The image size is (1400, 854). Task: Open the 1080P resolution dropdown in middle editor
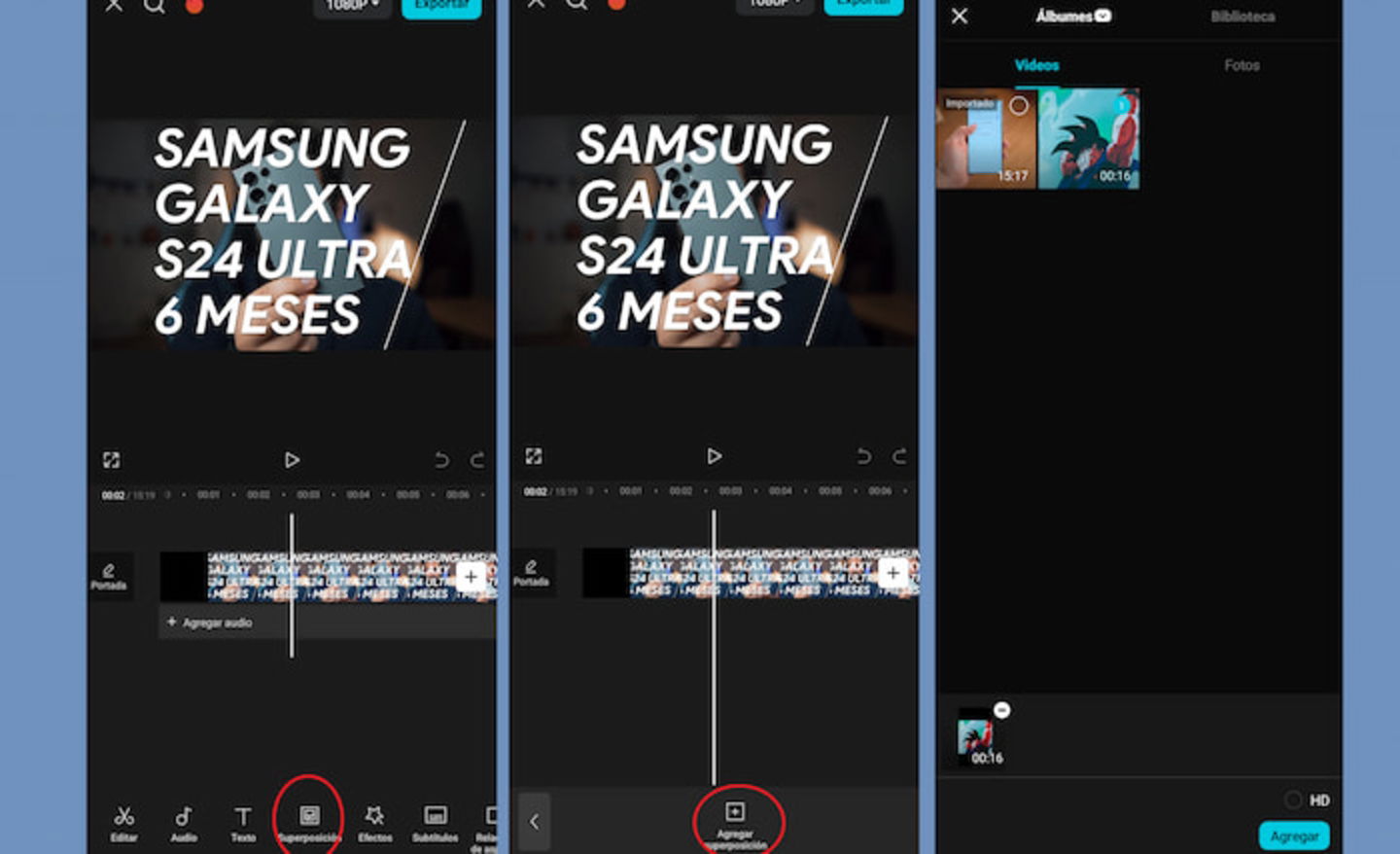775,5
